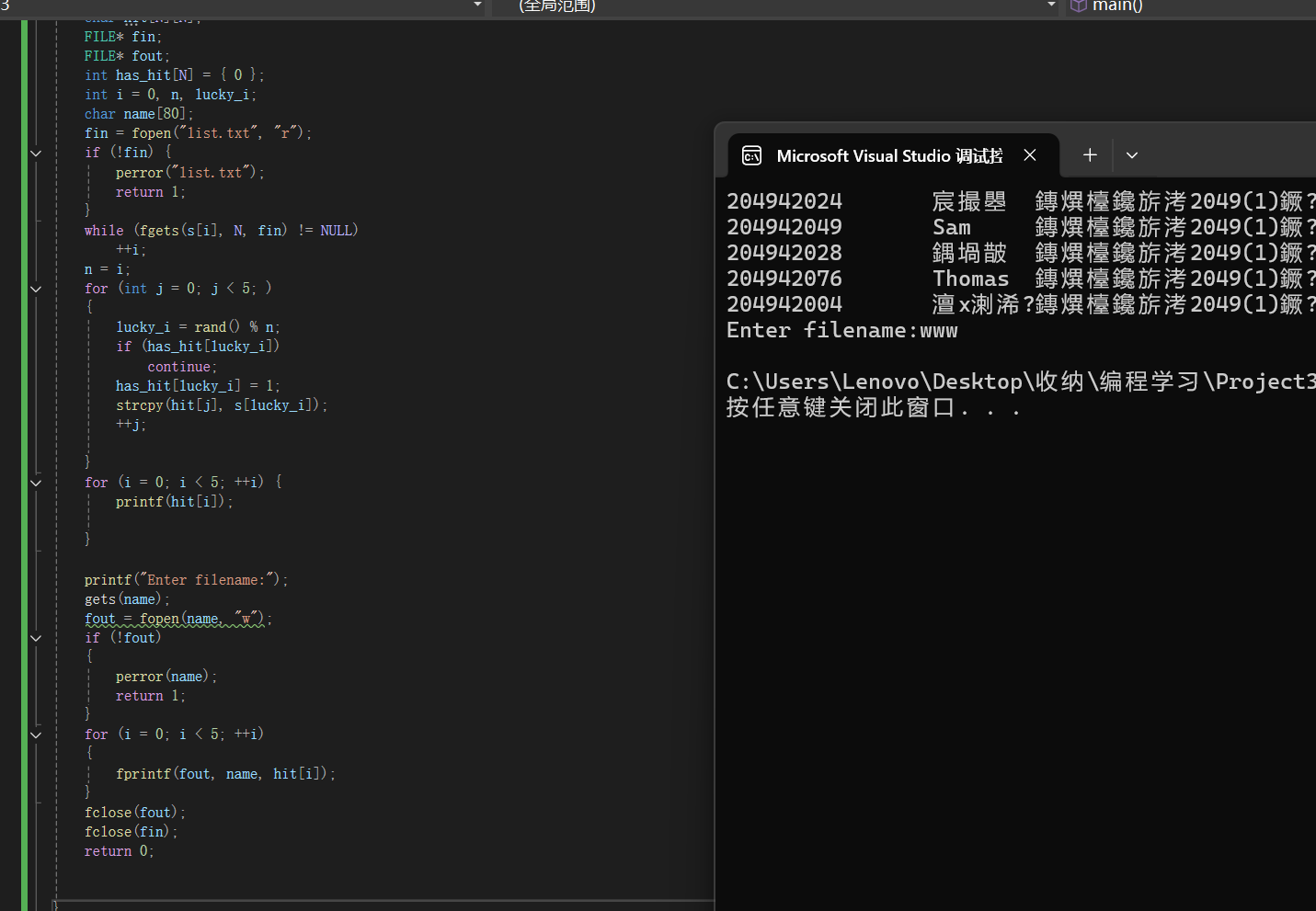The height and width of the screenshot is (911, 1316).
Task: Open a new terminal tab
Action: click(x=1090, y=155)
